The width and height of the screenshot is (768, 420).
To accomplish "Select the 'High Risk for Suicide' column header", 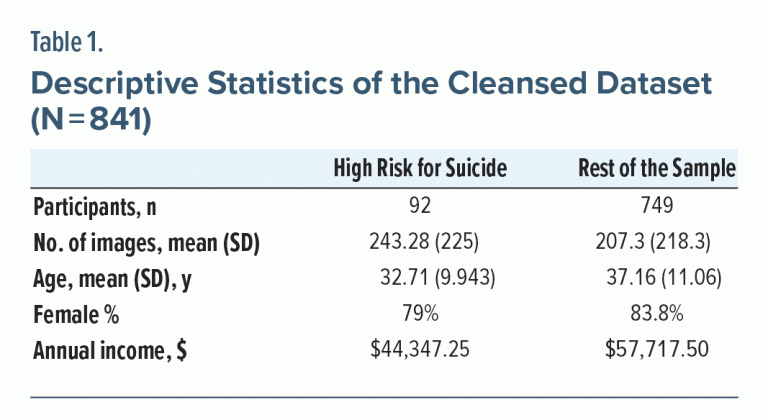I will tap(420, 170).
